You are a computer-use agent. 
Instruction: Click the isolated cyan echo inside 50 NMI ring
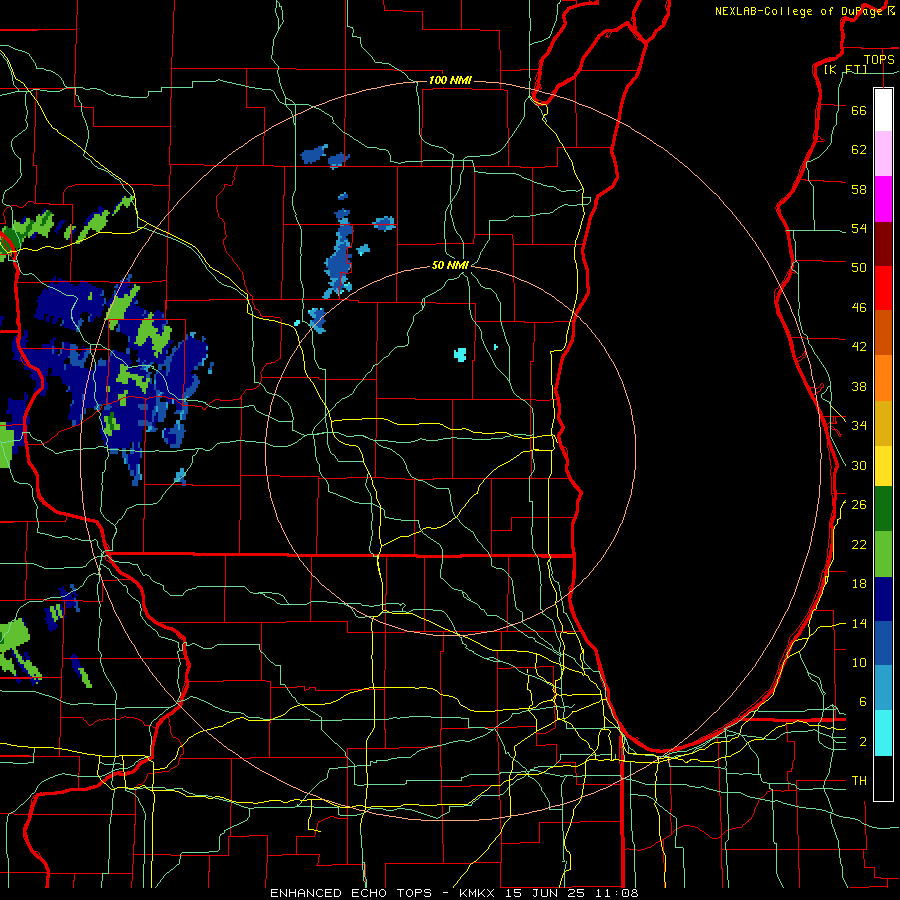point(460,354)
